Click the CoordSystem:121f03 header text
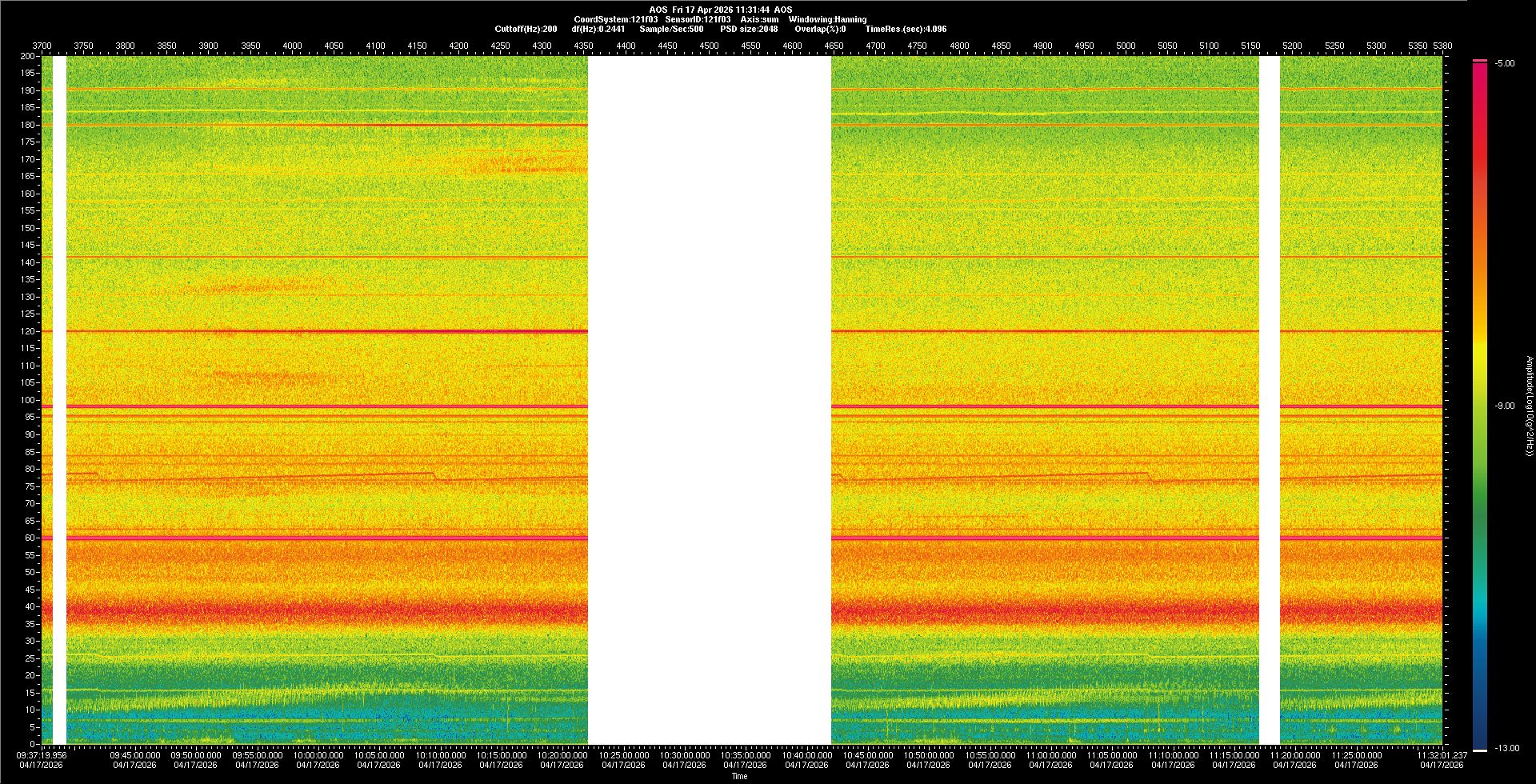The width and height of the screenshot is (1536, 784). (615, 19)
